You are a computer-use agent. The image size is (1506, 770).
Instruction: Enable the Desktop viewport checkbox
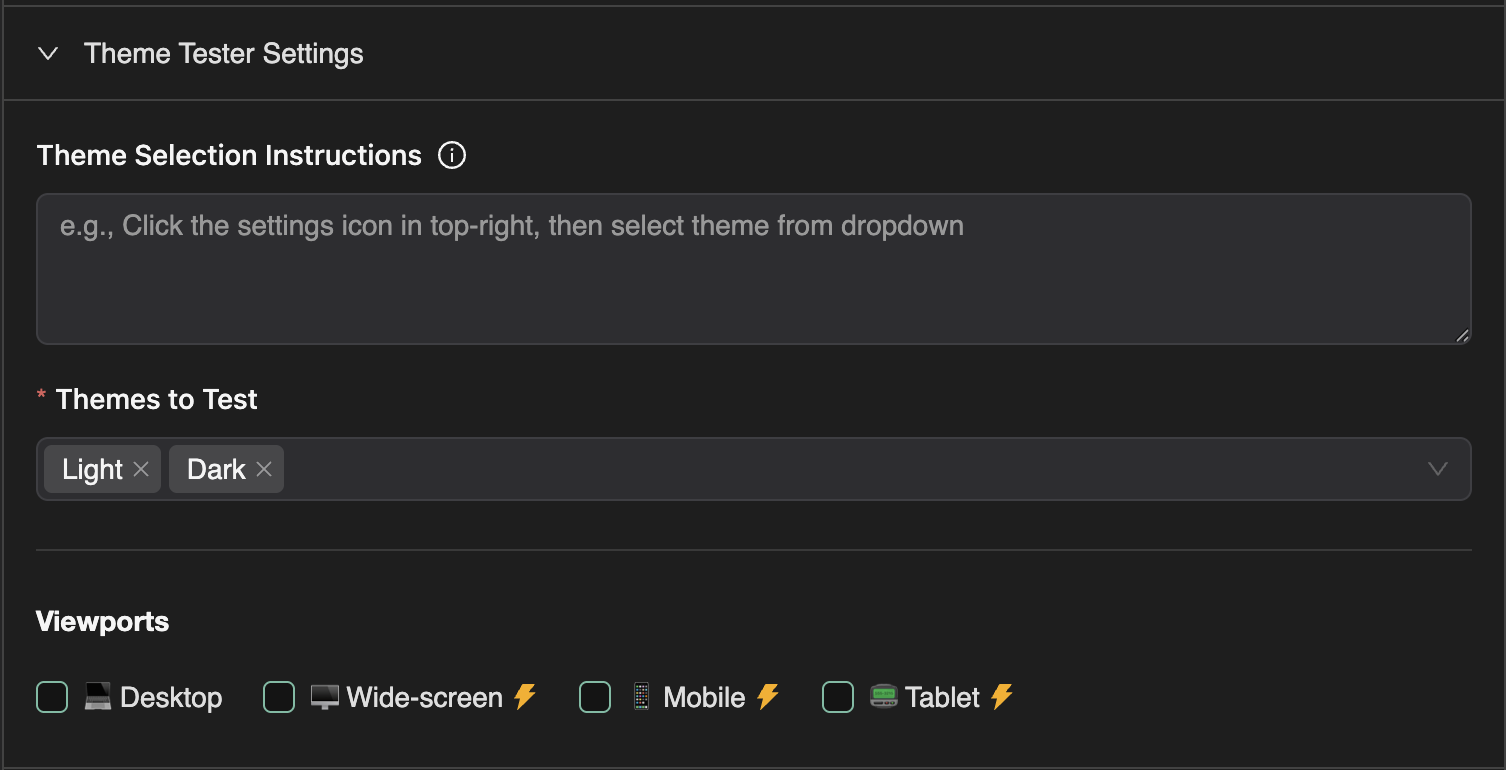(x=52, y=697)
